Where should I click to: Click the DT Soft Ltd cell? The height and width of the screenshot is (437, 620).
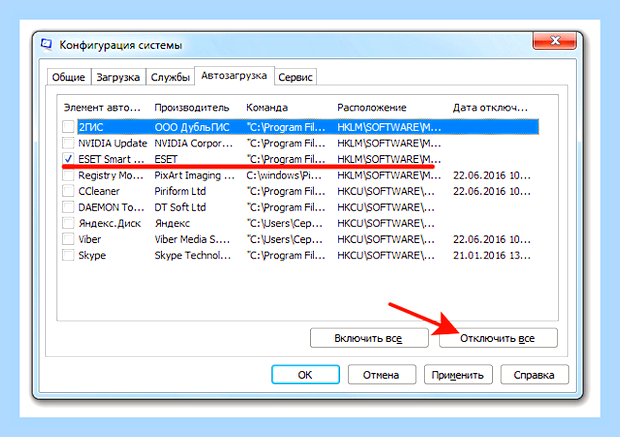click(x=180, y=208)
